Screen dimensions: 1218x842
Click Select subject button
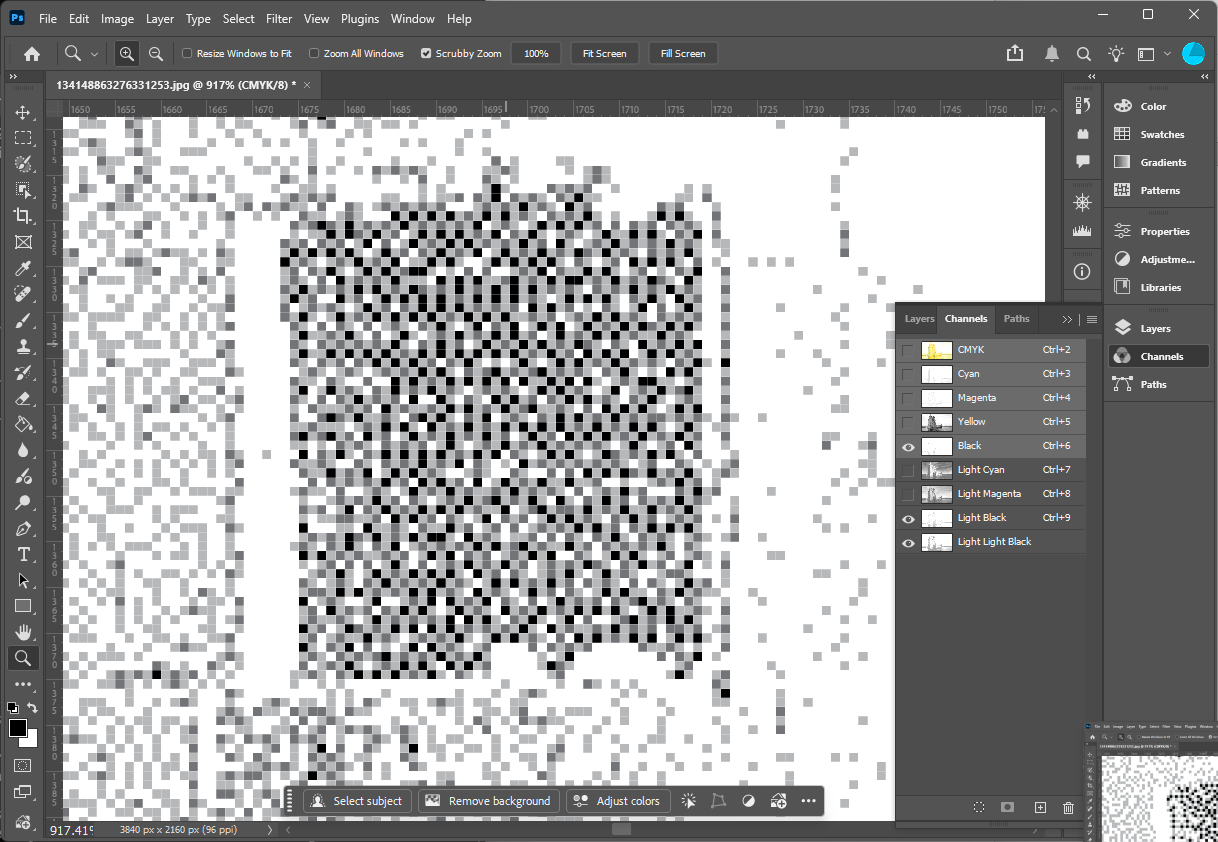point(357,801)
